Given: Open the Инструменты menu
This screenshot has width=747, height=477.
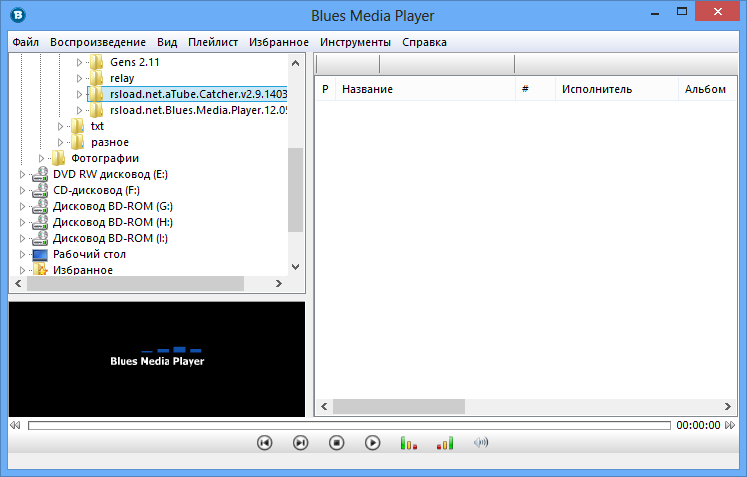Looking at the screenshot, I should click(x=355, y=42).
